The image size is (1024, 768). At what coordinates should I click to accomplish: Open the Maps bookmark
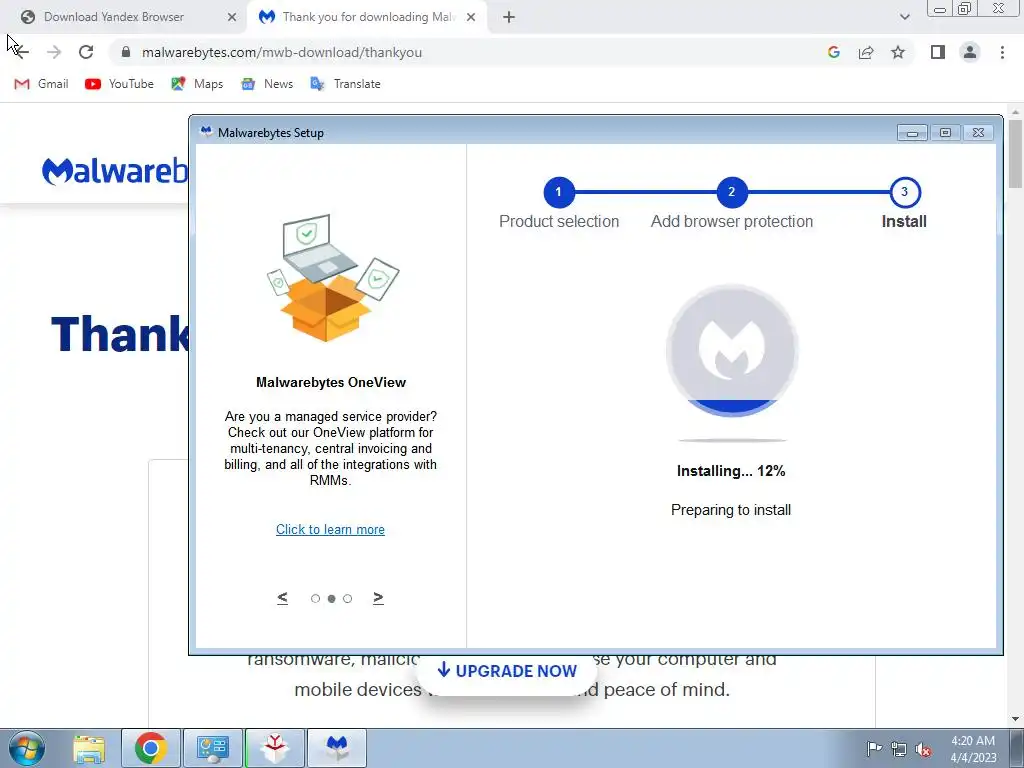tap(197, 84)
